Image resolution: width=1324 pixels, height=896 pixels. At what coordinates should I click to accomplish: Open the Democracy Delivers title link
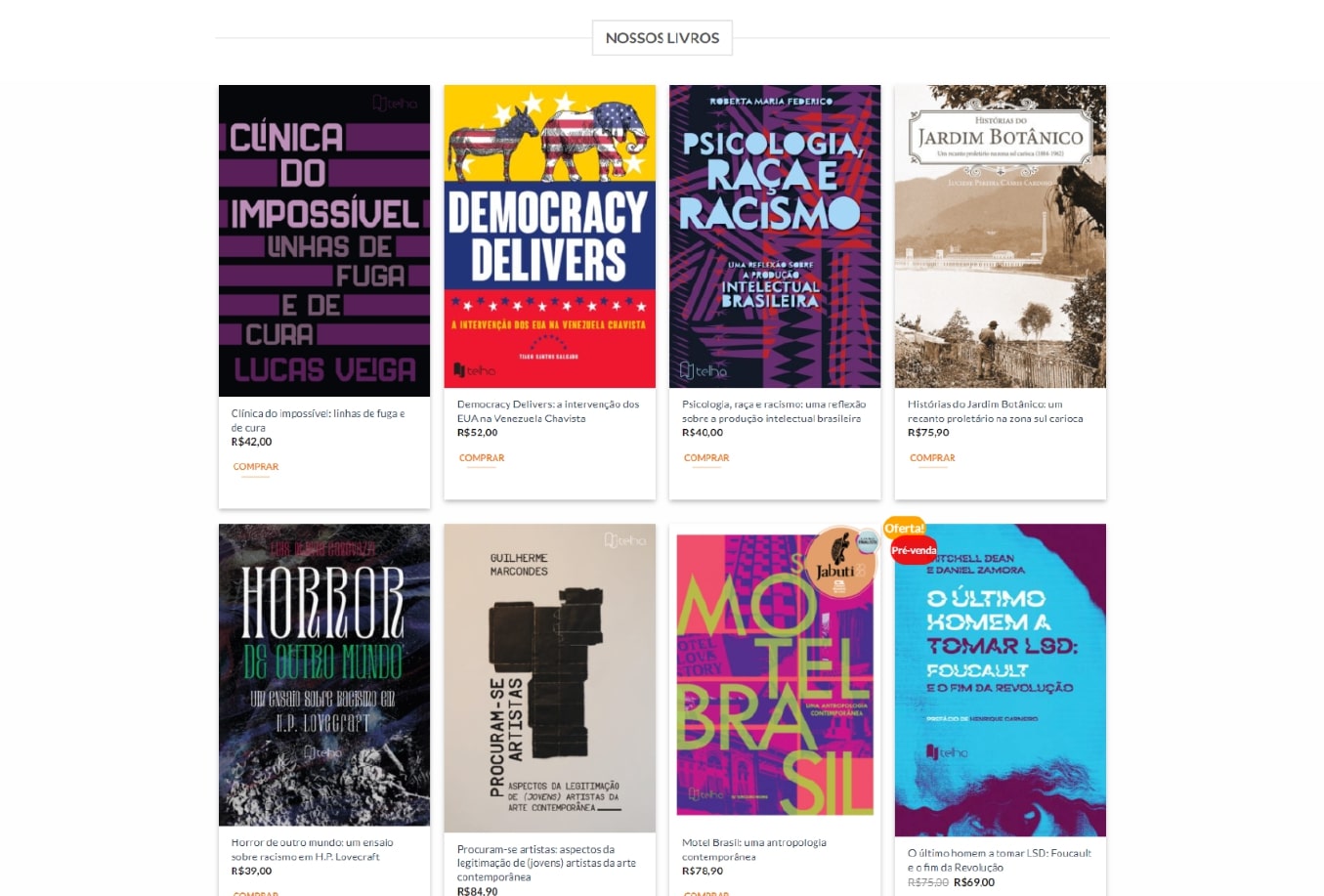coord(548,411)
